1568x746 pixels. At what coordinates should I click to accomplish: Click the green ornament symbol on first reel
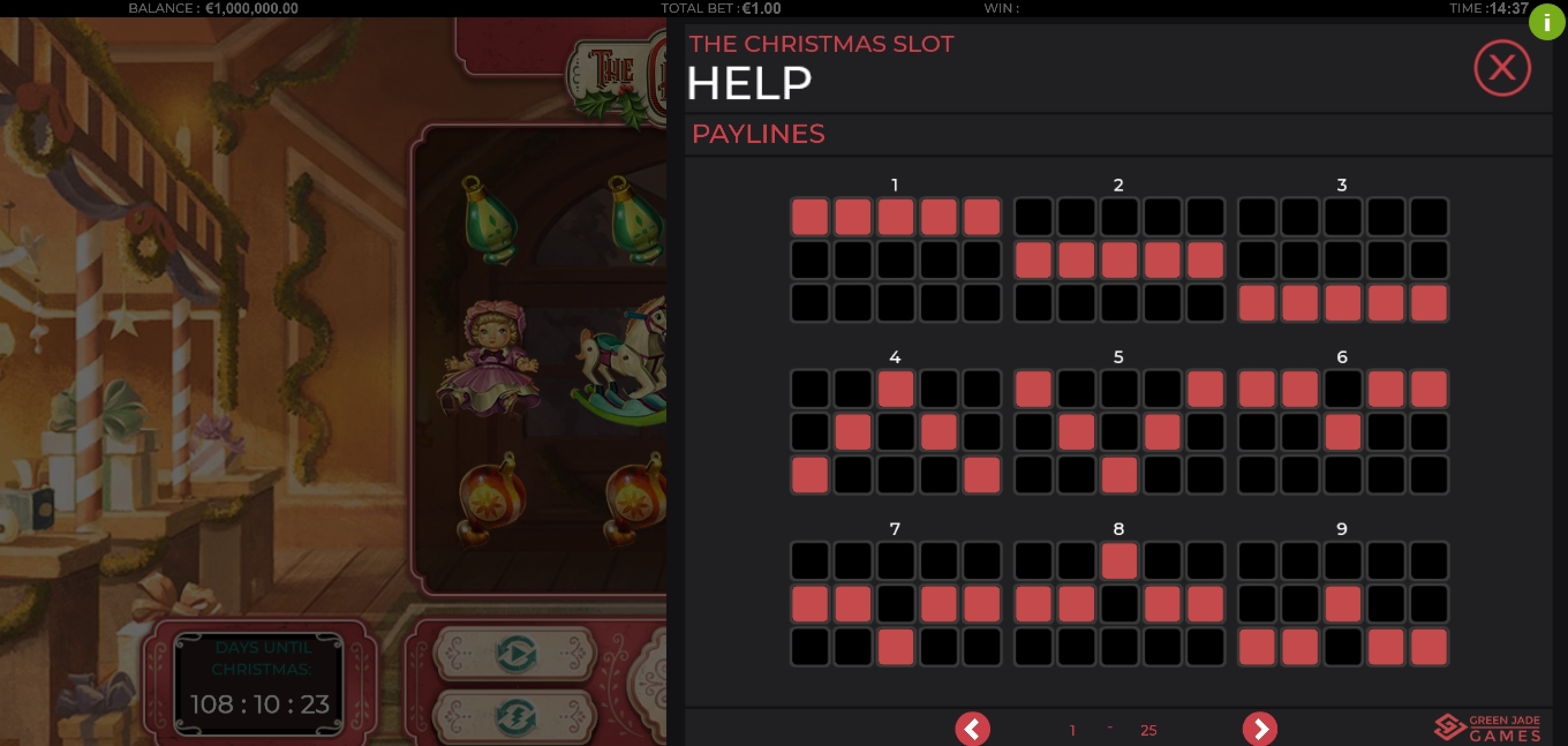click(490, 220)
